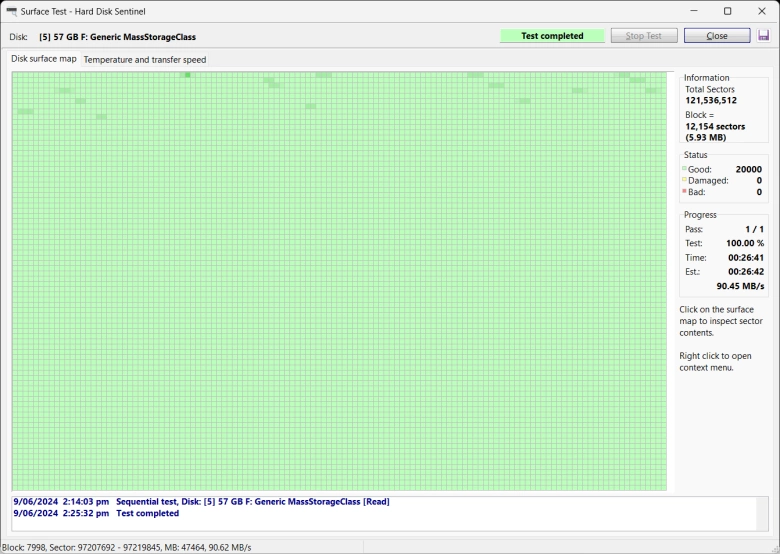Close the window with the title bar X
Viewport: 780px width, 554px height.
(x=761, y=11)
